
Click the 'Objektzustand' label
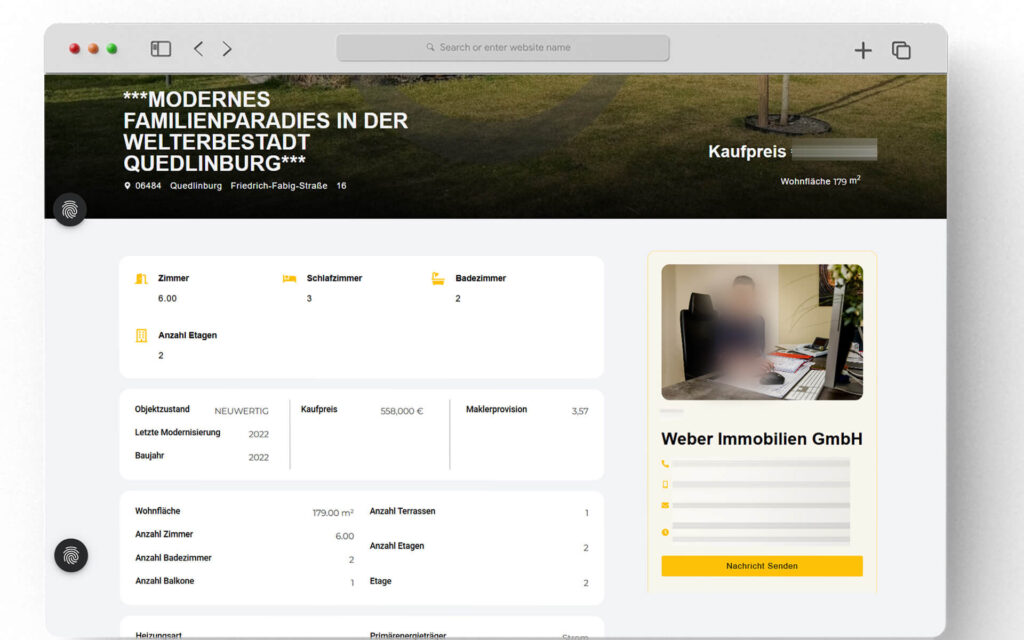click(x=162, y=409)
